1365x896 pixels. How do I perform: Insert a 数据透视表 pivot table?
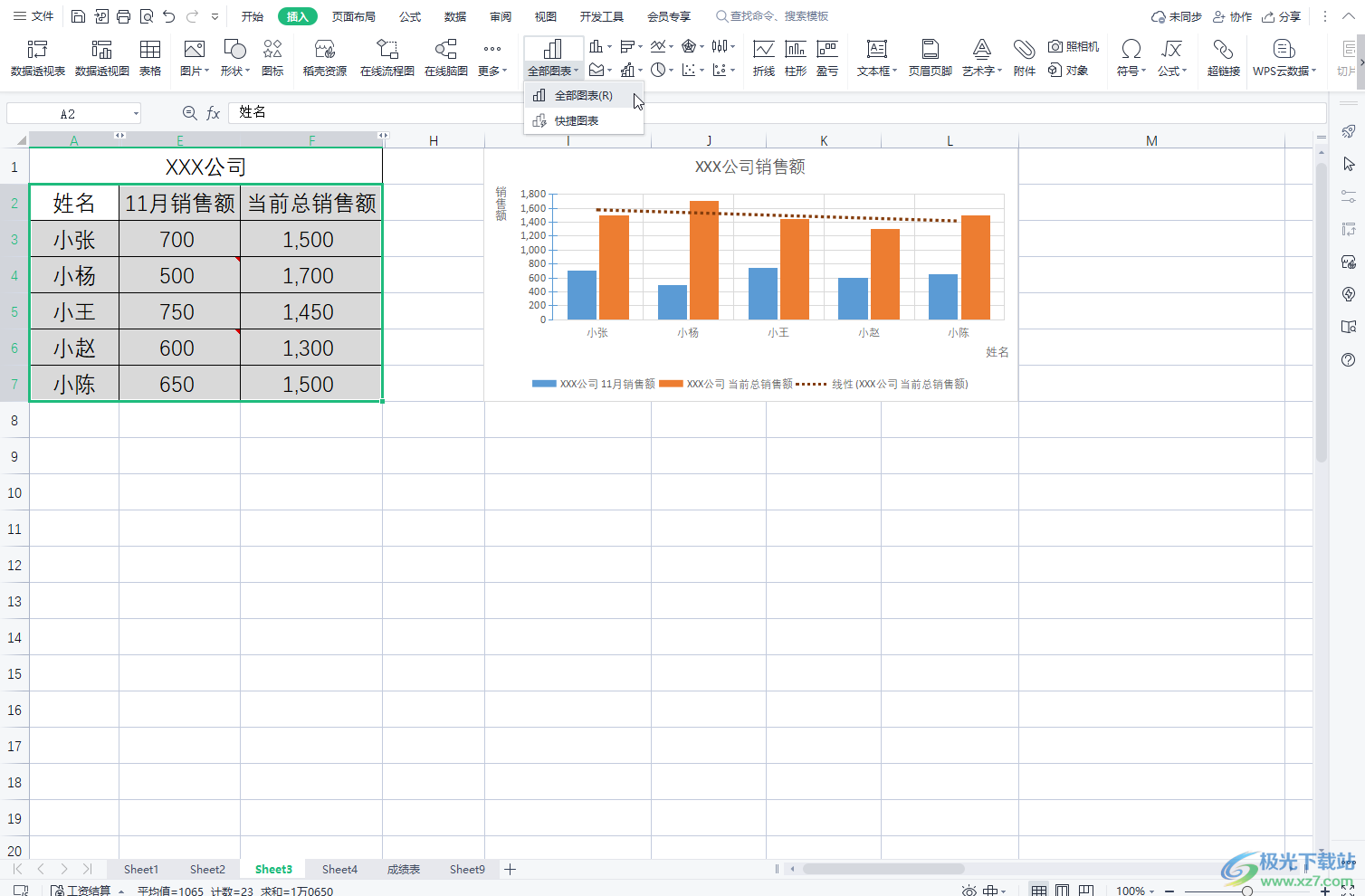(x=38, y=58)
